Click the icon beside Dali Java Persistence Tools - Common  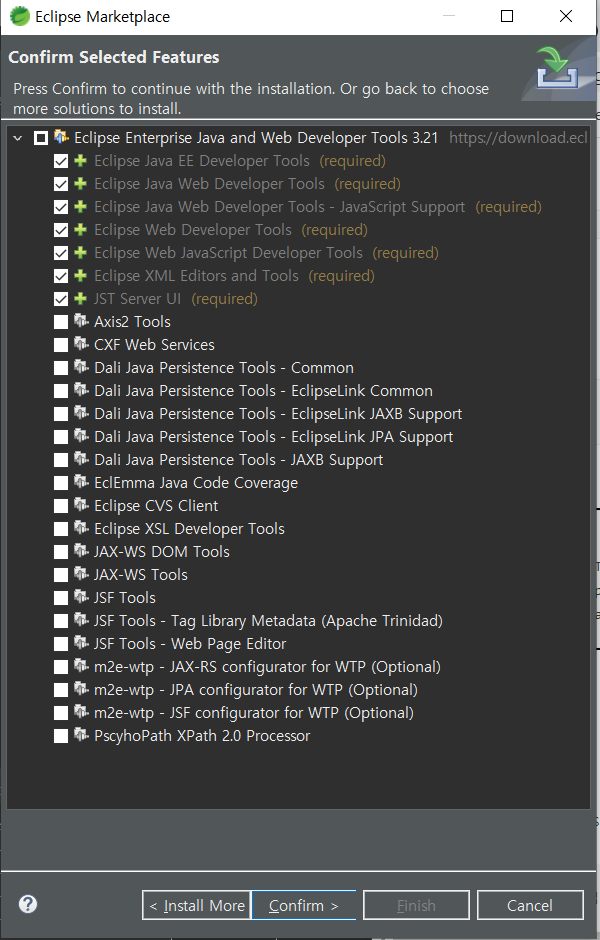point(81,367)
